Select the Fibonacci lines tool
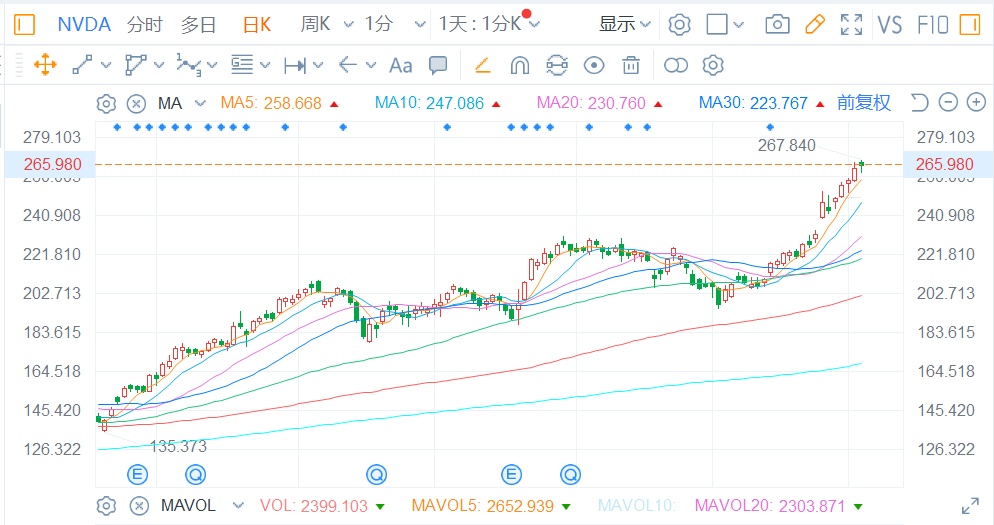 point(242,65)
